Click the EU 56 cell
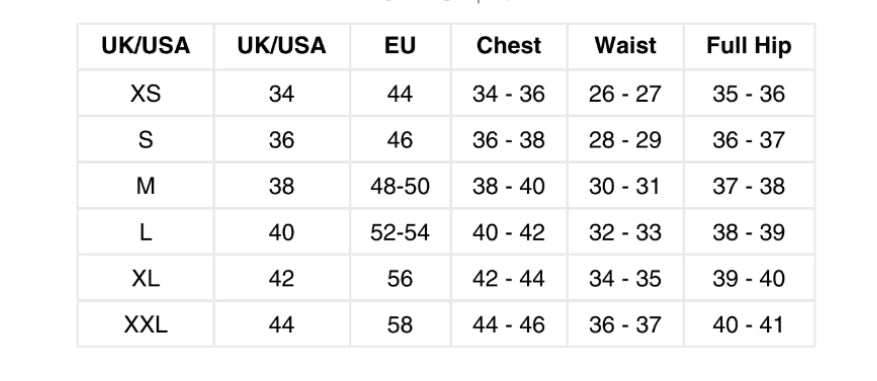The height and width of the screenshot is (381, 877). (x=400, y=278)
